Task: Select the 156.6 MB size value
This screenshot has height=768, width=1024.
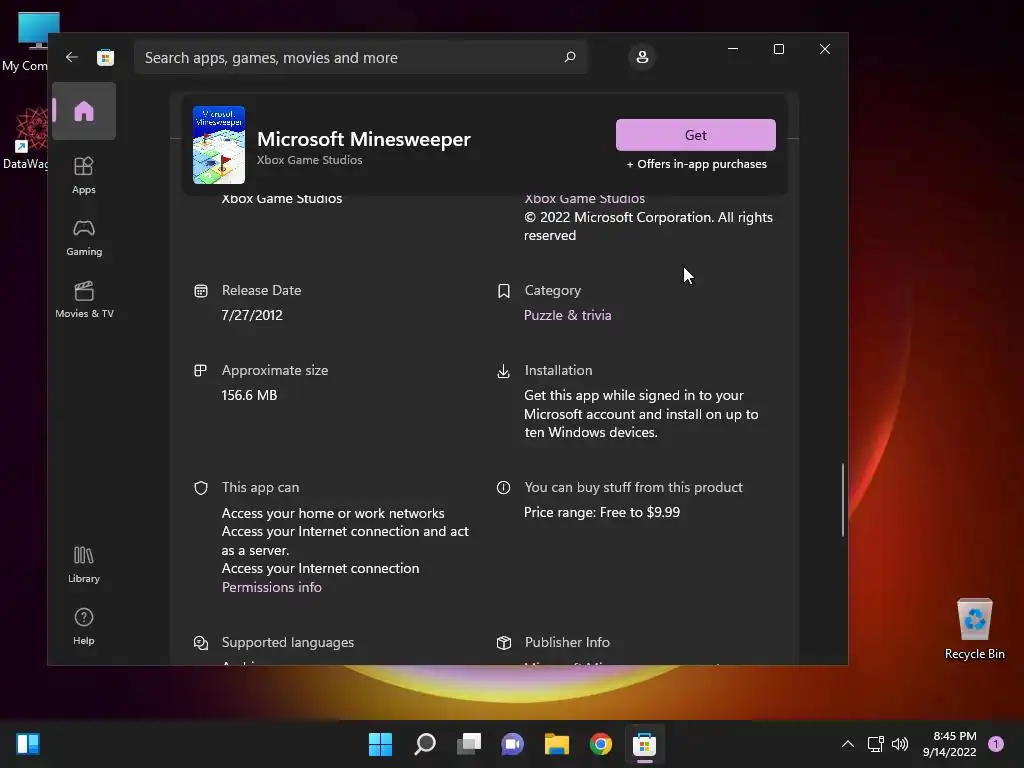Action: (249, 395)
